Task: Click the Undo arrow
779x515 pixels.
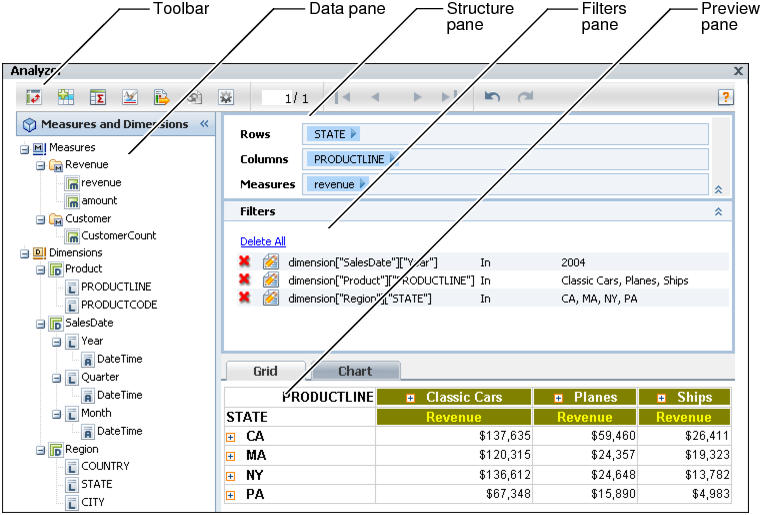Action: pos(492,97)
